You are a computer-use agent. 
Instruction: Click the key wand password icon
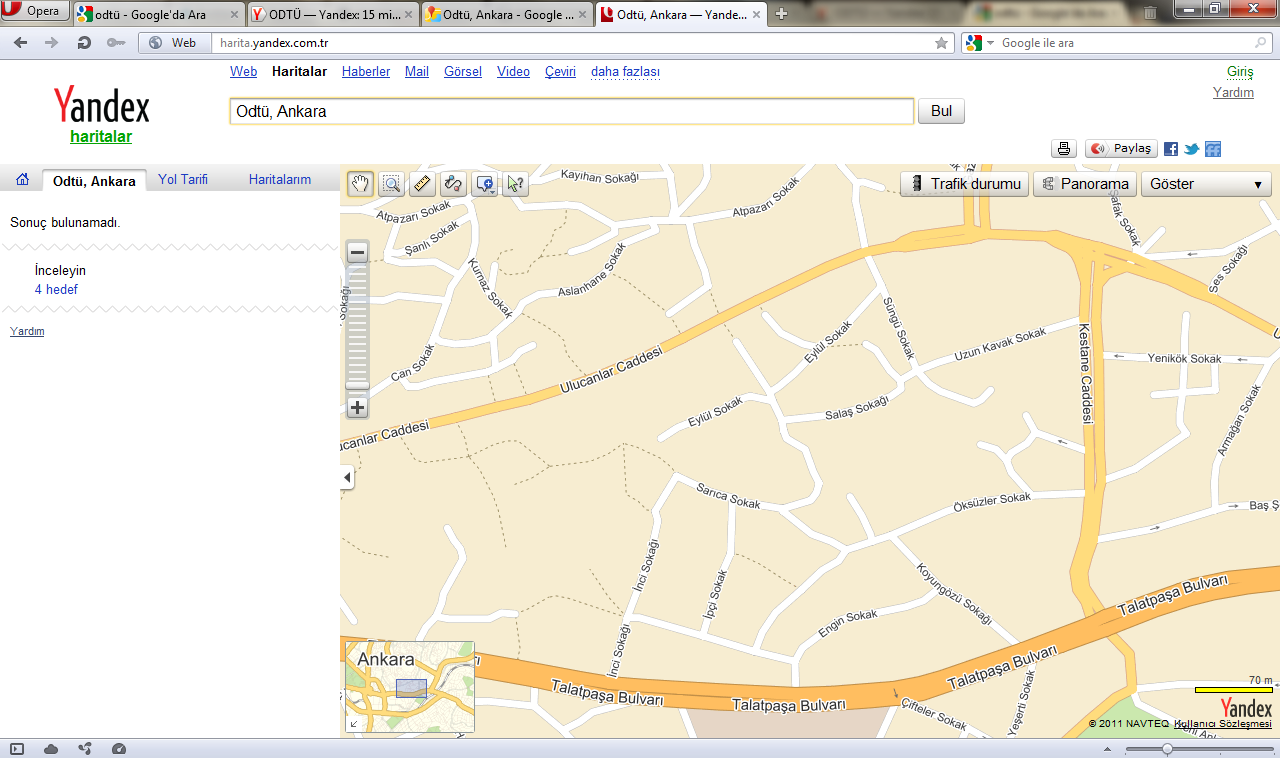coord(116,43)
